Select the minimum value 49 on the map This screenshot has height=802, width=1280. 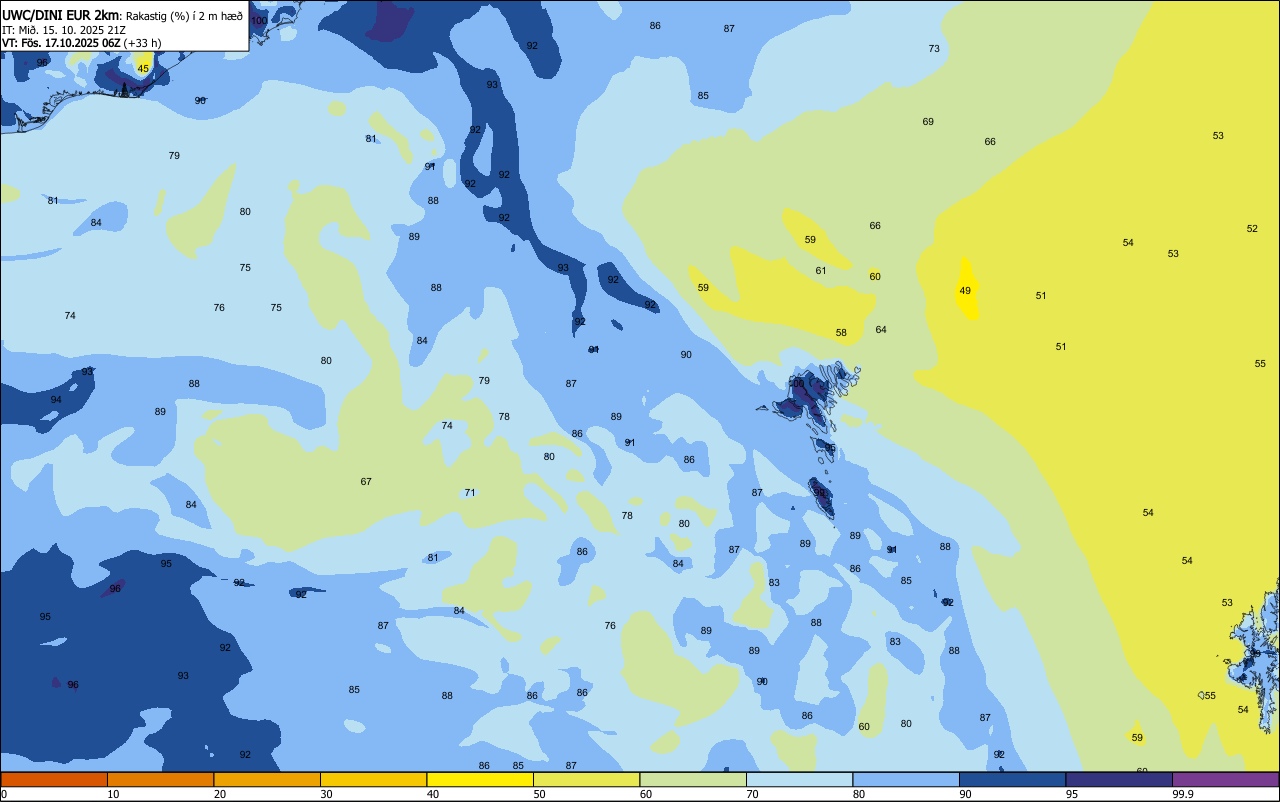[965, 290]
